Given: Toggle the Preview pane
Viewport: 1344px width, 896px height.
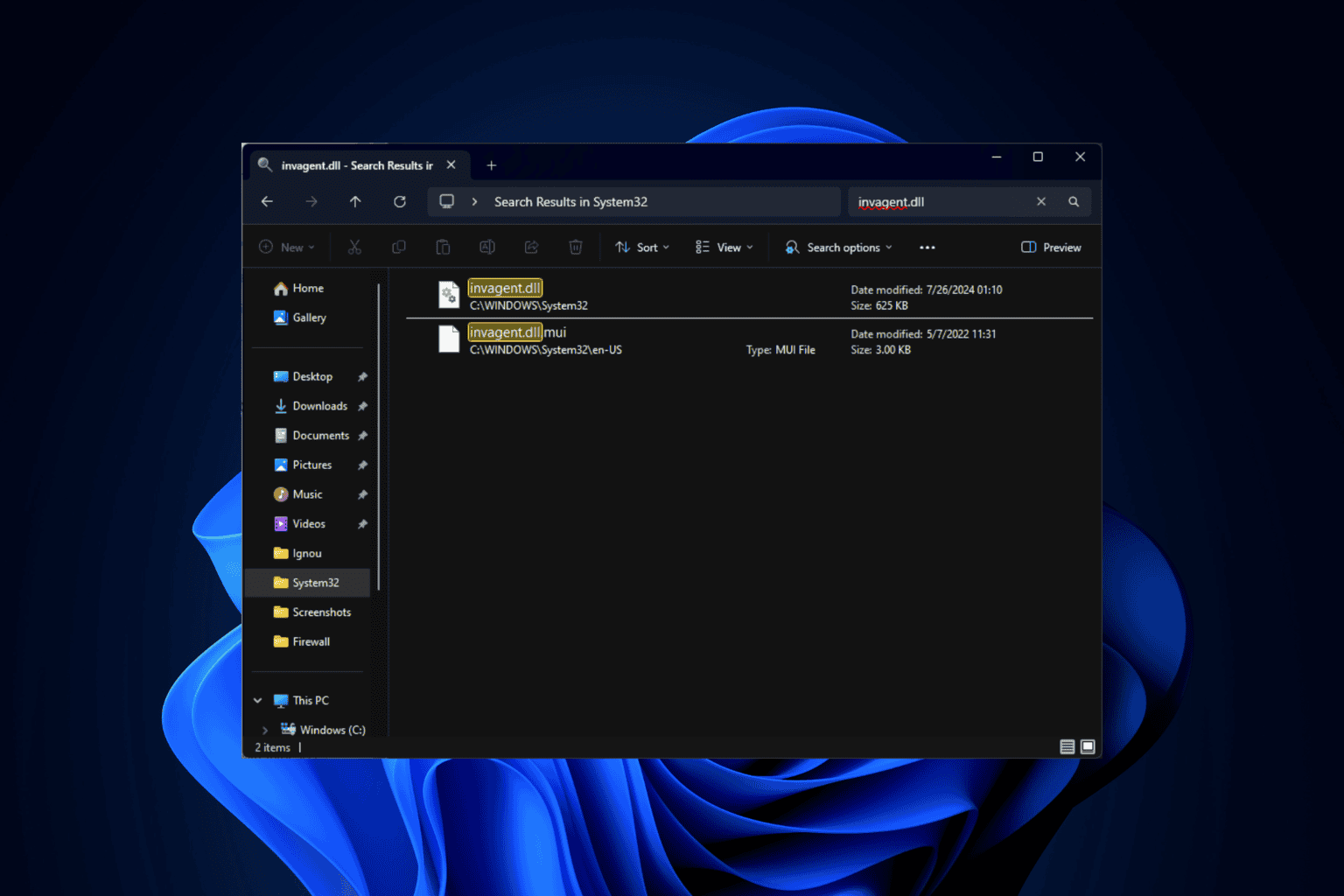Looking at the screenshot, I should pos(1051,248).
